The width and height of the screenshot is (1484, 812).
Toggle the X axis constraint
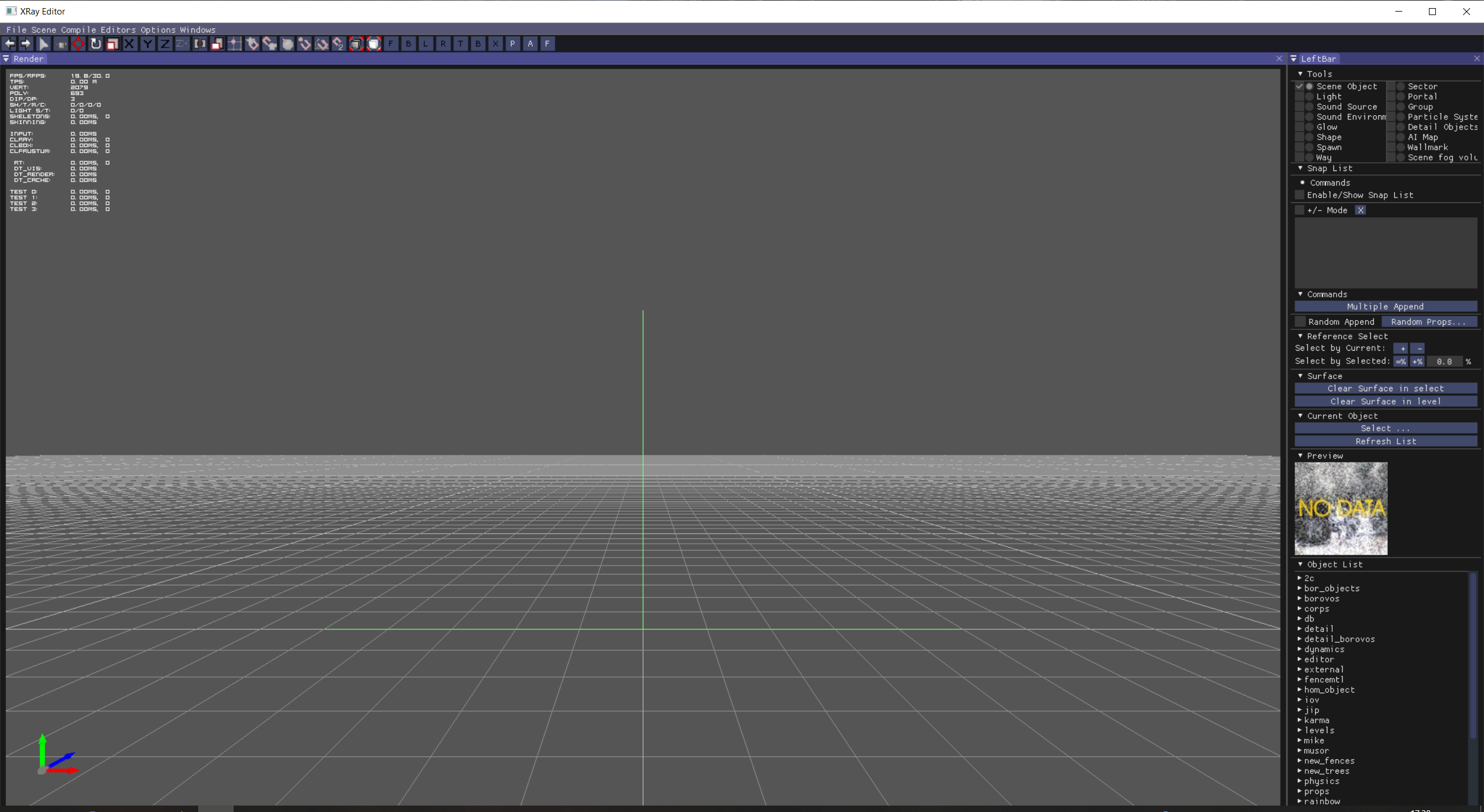click(130, 43)
